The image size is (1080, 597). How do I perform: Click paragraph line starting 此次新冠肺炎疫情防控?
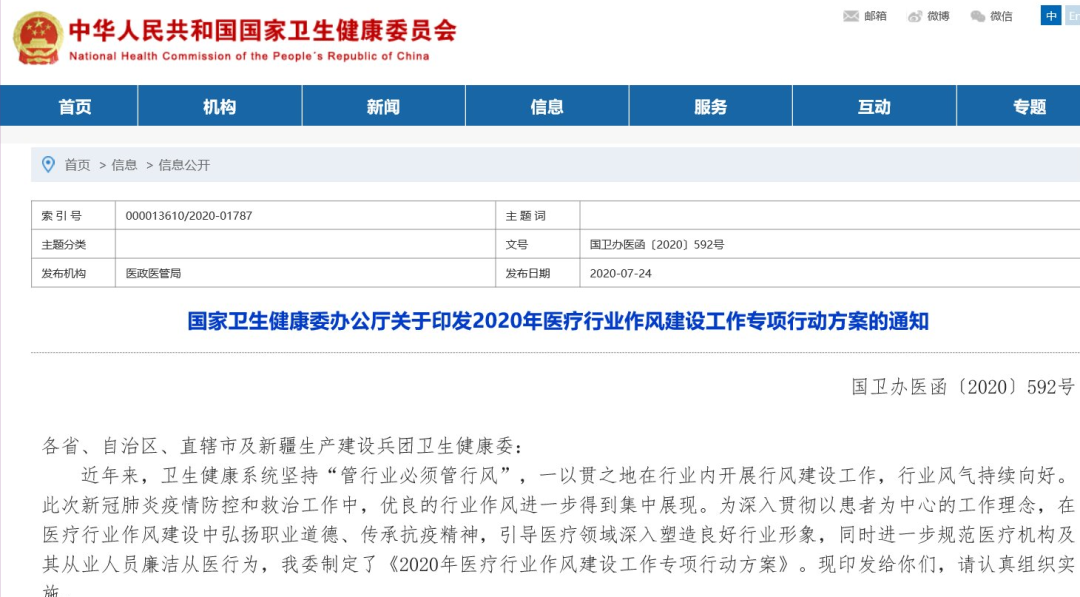pyautogui.click(x=559, y=505)
